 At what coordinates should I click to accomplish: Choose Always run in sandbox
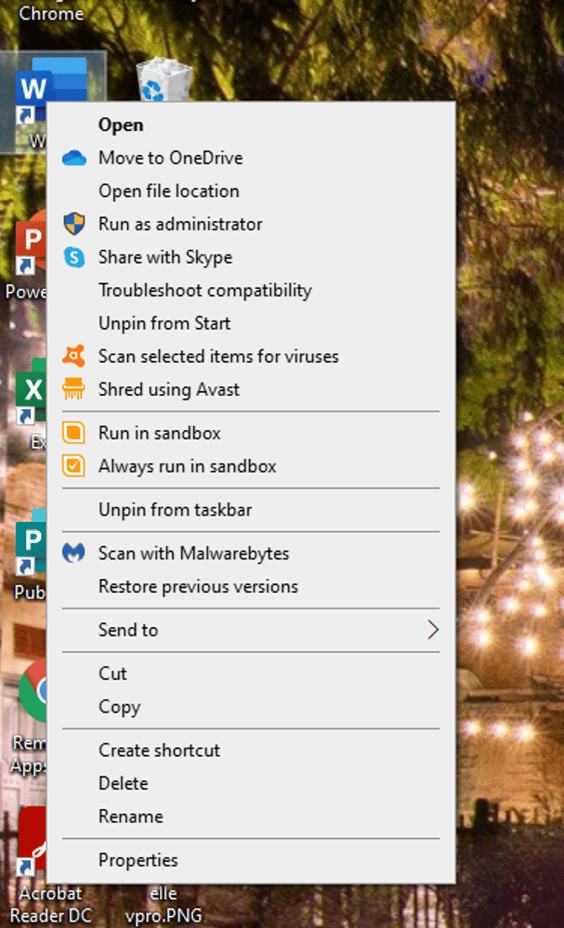pos(251,466)
